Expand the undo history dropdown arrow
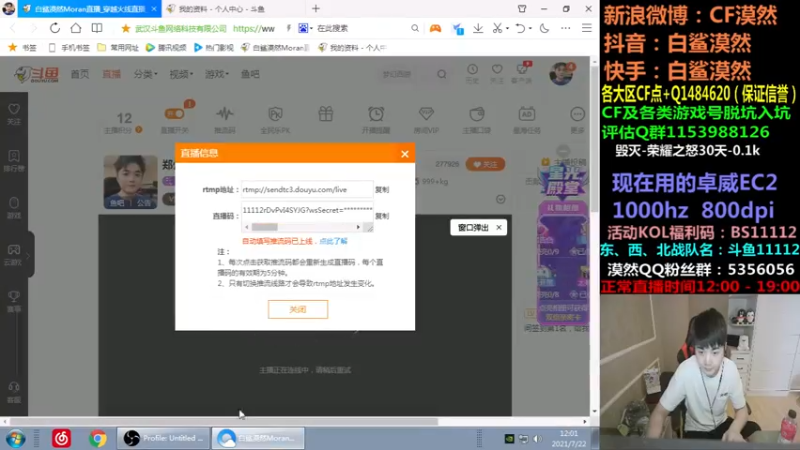This screenshot has width=800, height=450. [x=530, y=29]
